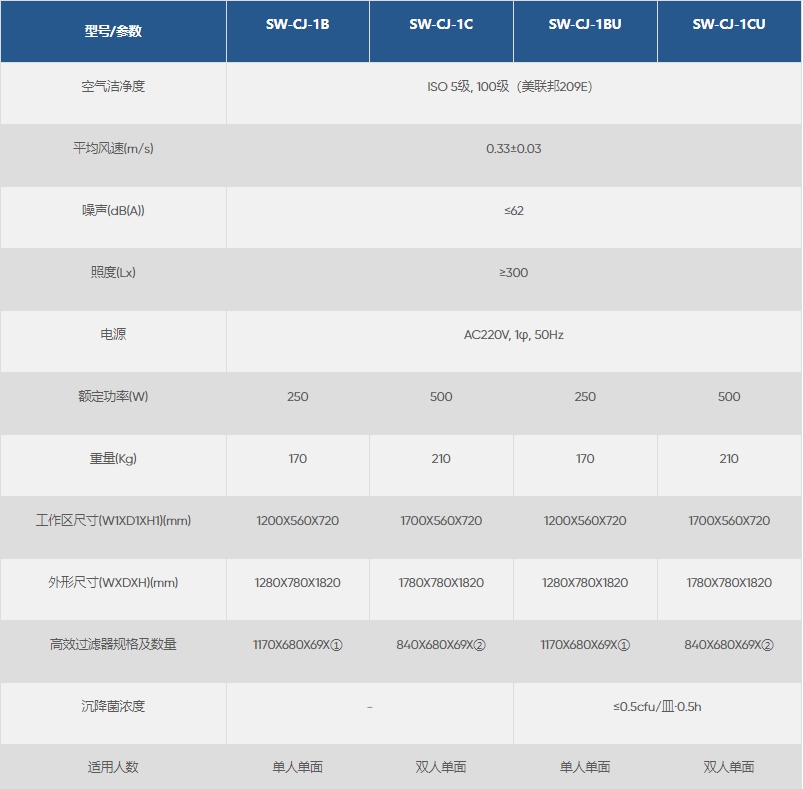Click the ≤0.5cfu/皿·0.5h value cell

point(657,707)
